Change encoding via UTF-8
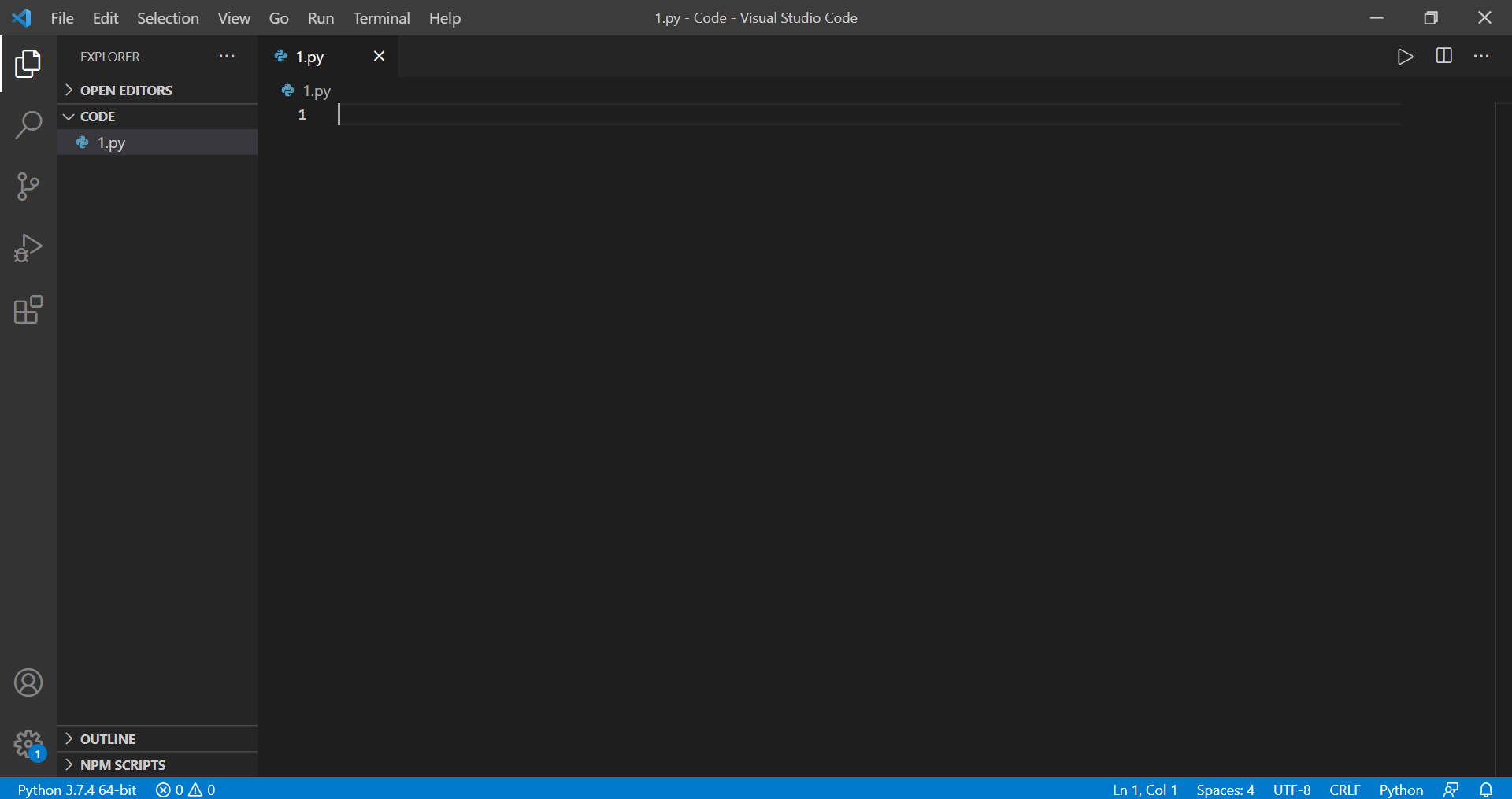 (x=1291, y=790)
